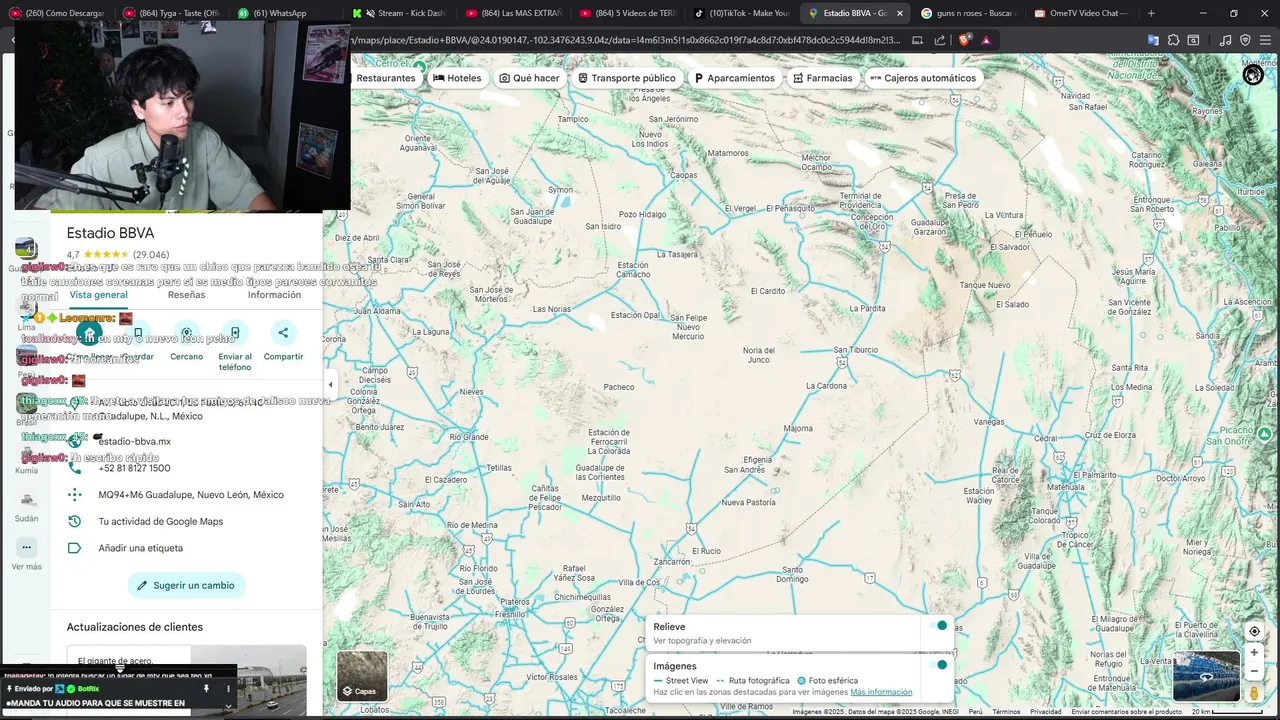1280x720 pixels.
Task: Open Capas layers thumbnail
Action: pyautogui.click(x=362, y=676)
